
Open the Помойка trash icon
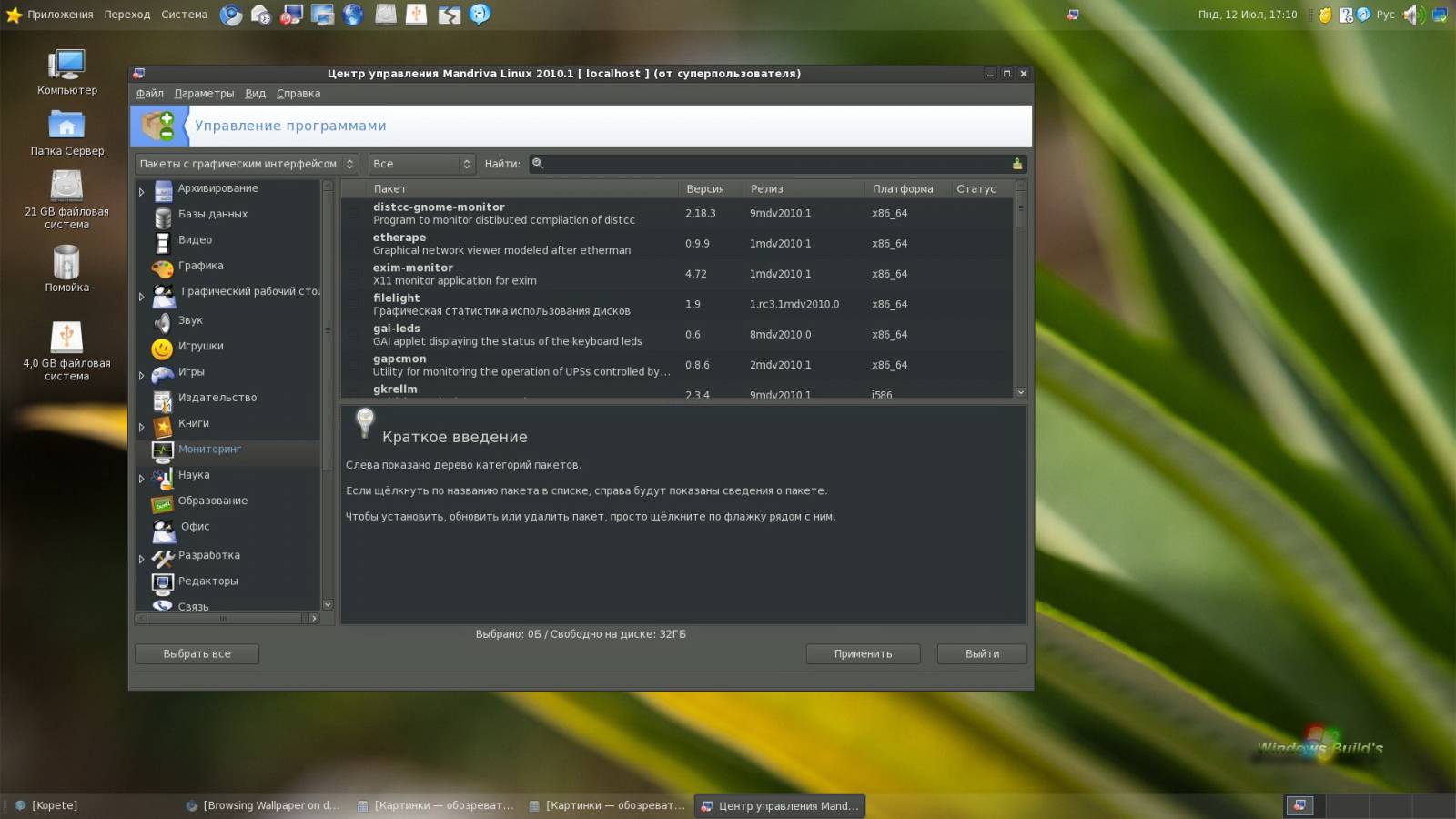(66, 262)
